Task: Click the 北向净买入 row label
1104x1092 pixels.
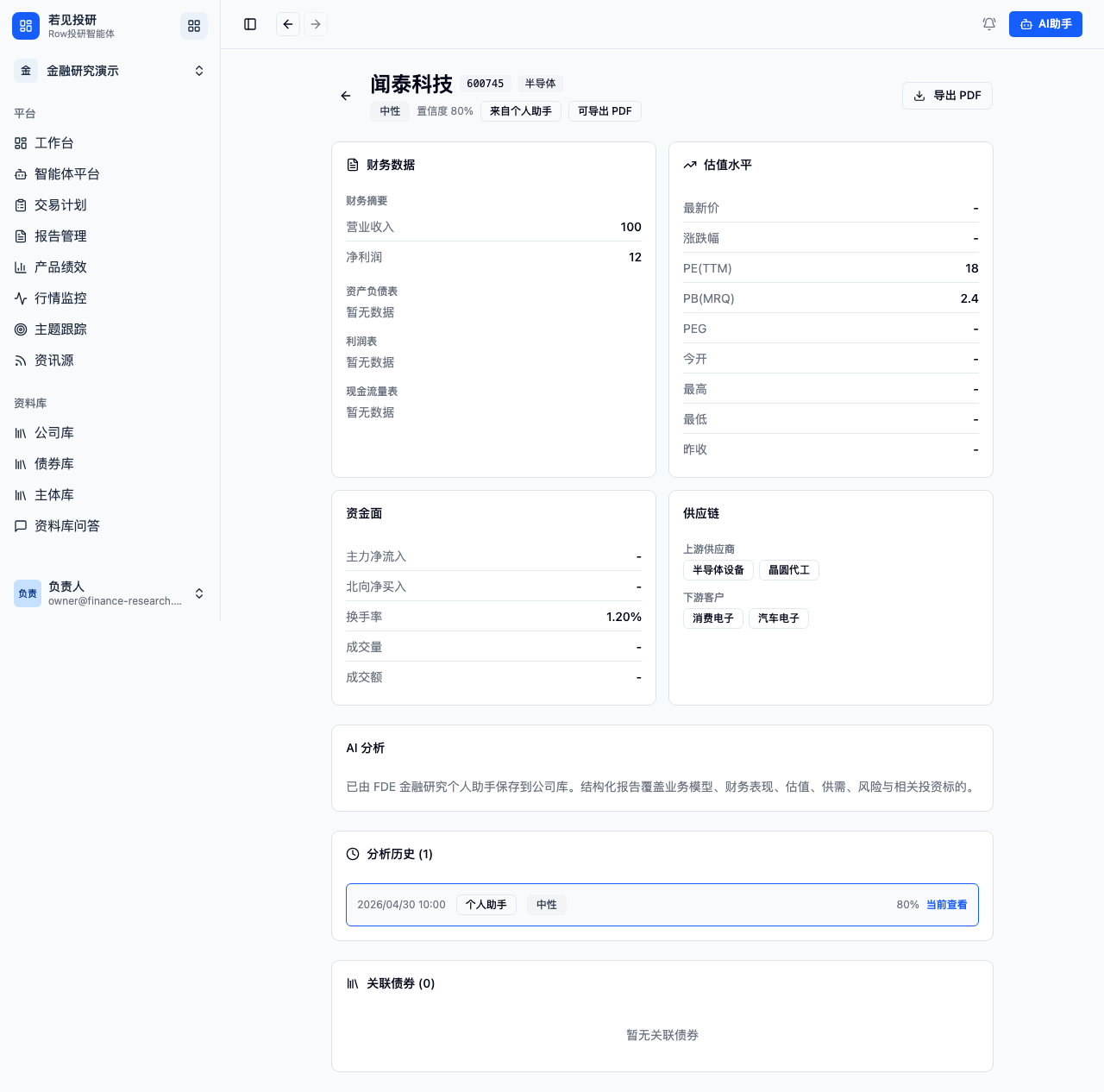Action: (x=376, y=587)
